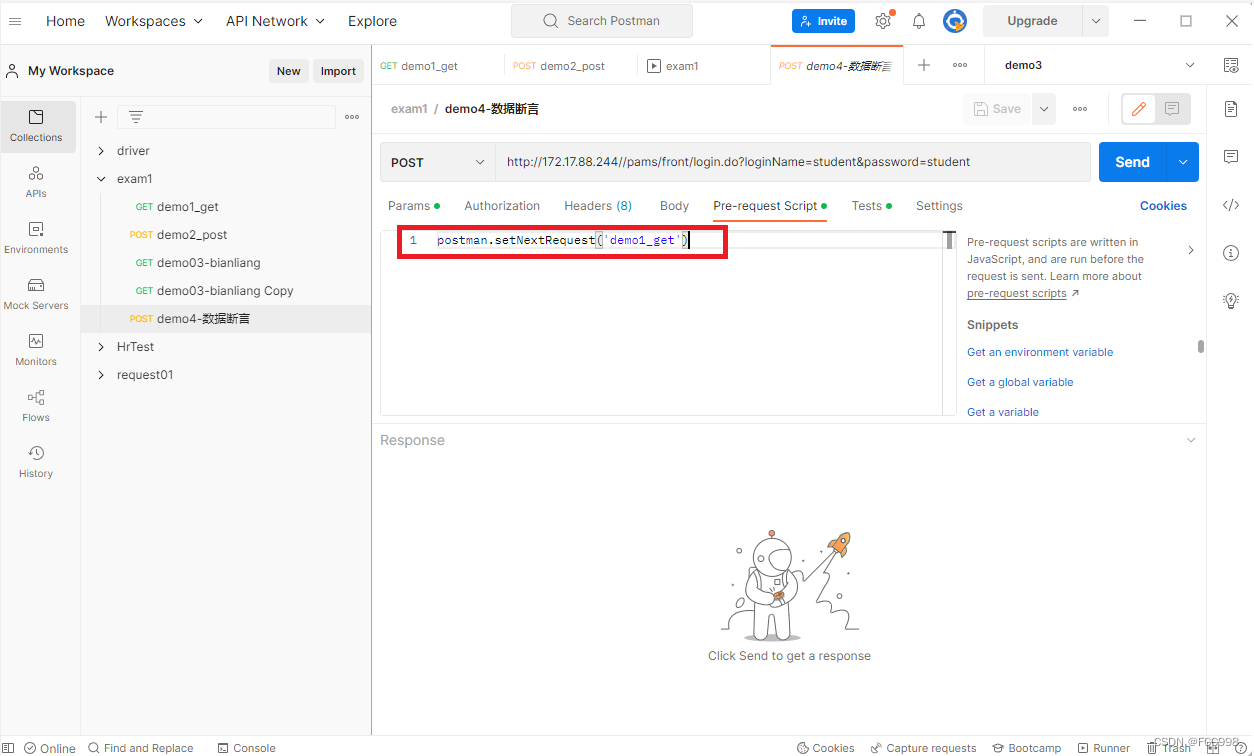Open APIs in the sidebar
Screen dimensions: 1254x756
point(36,182)
